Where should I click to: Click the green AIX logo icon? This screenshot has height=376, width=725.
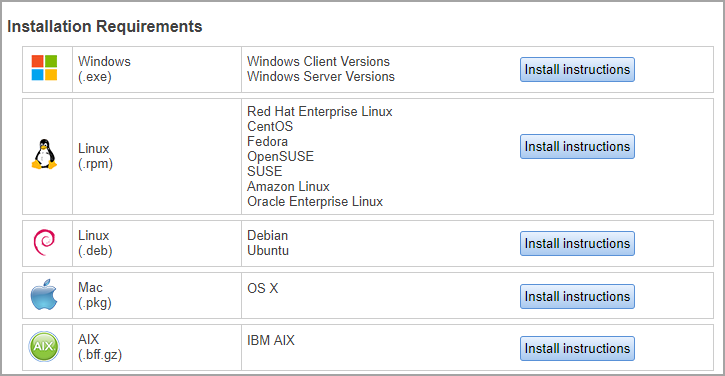coord(44,346)
